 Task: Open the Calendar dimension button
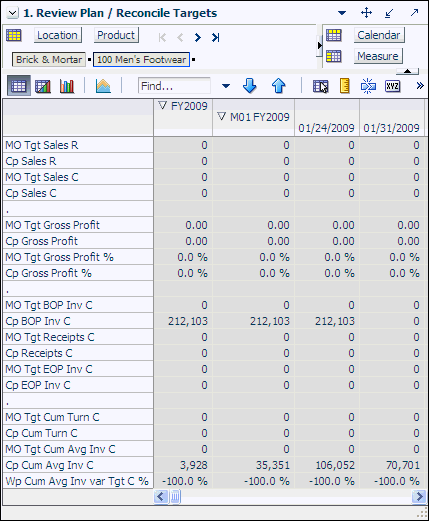[x=379, y=35]
